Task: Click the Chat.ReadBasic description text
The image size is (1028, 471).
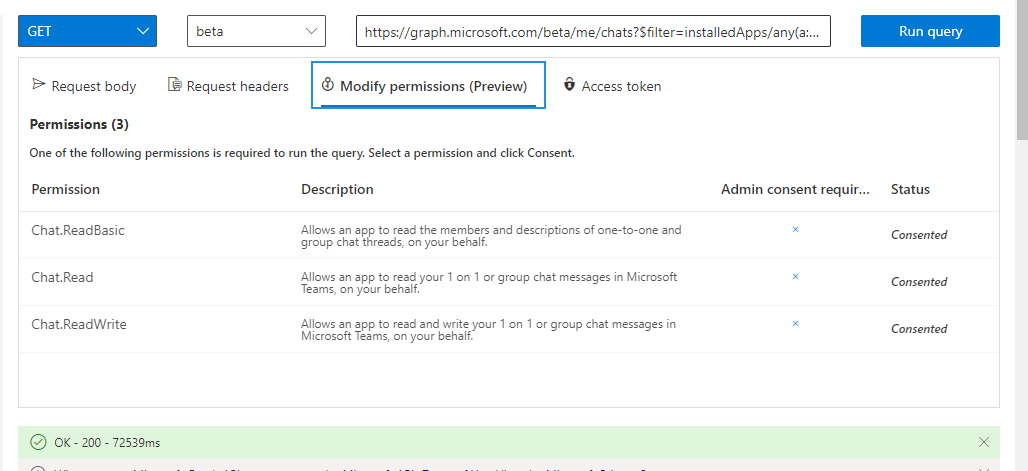Action: [x=491, y=236]
